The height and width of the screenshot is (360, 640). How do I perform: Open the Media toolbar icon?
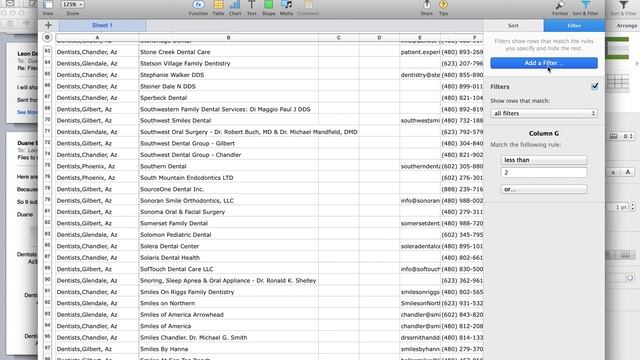tap(287, 5)
